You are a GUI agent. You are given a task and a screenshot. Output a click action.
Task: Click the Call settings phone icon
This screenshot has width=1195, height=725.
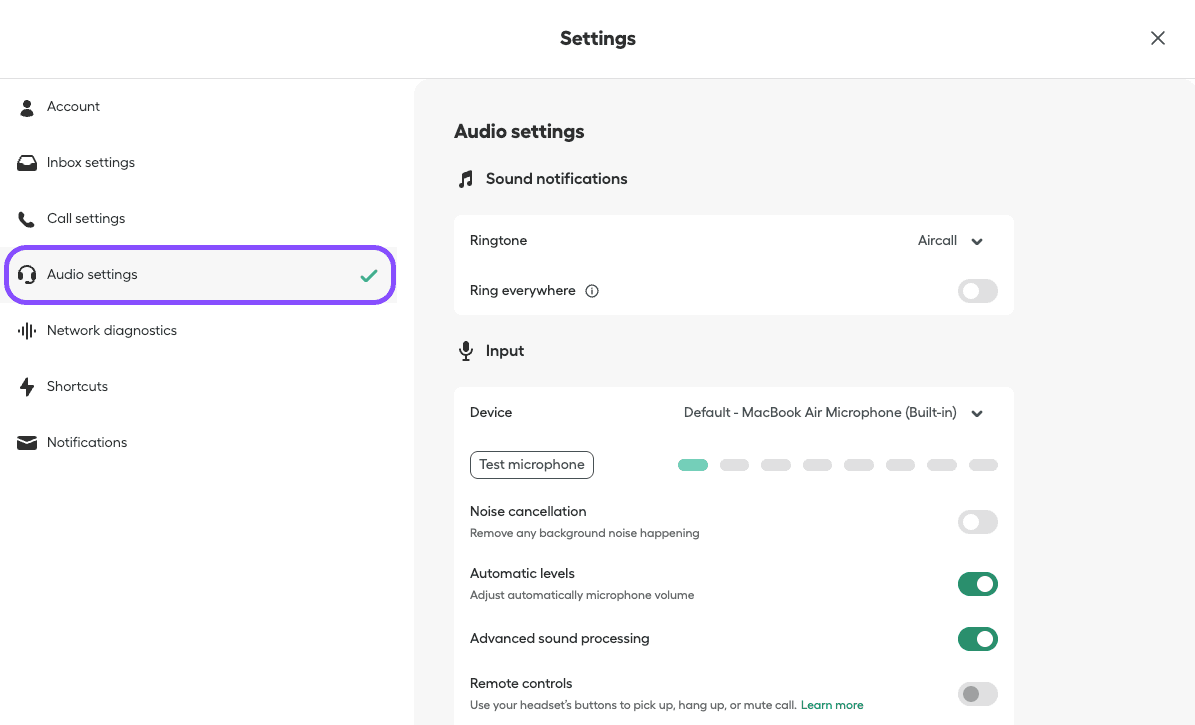(27, 219)
